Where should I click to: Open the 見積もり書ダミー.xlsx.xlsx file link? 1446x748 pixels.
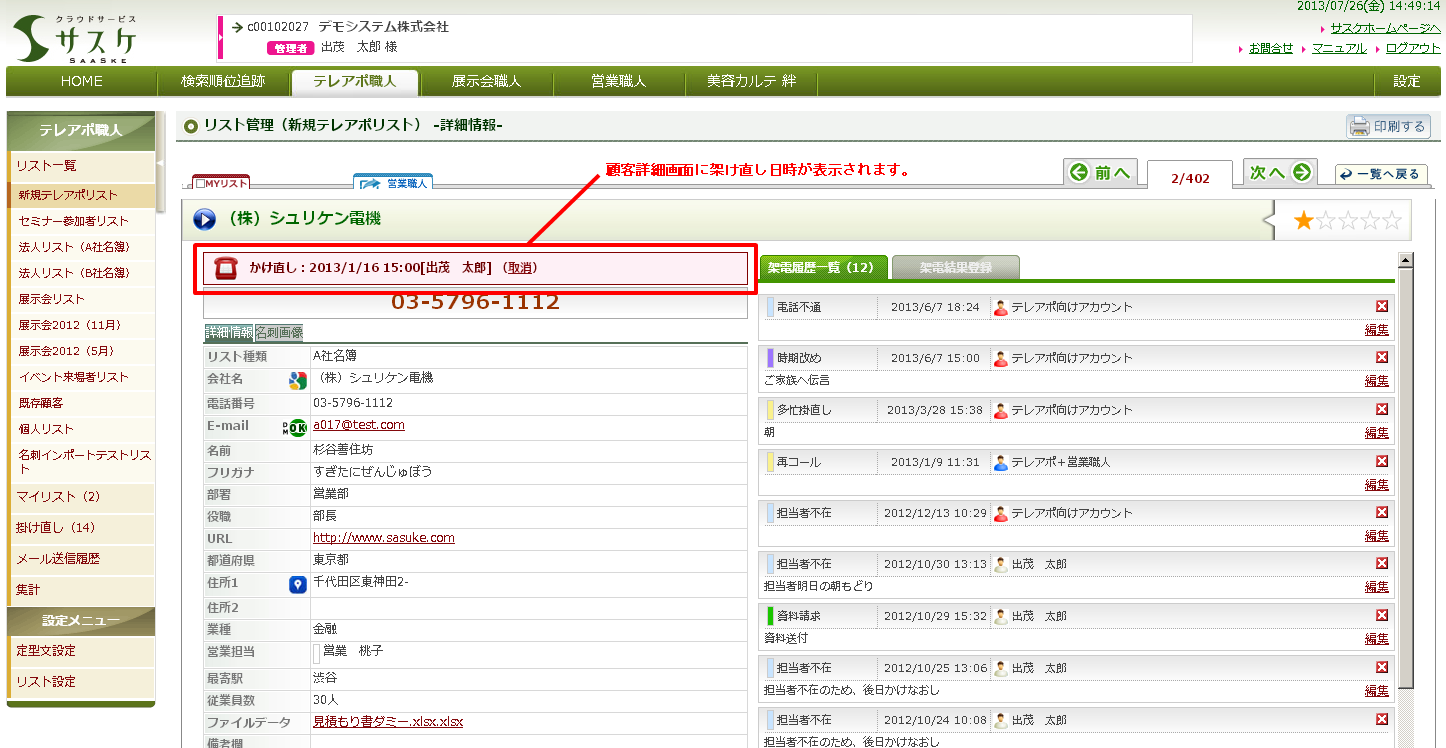(387, 722)
